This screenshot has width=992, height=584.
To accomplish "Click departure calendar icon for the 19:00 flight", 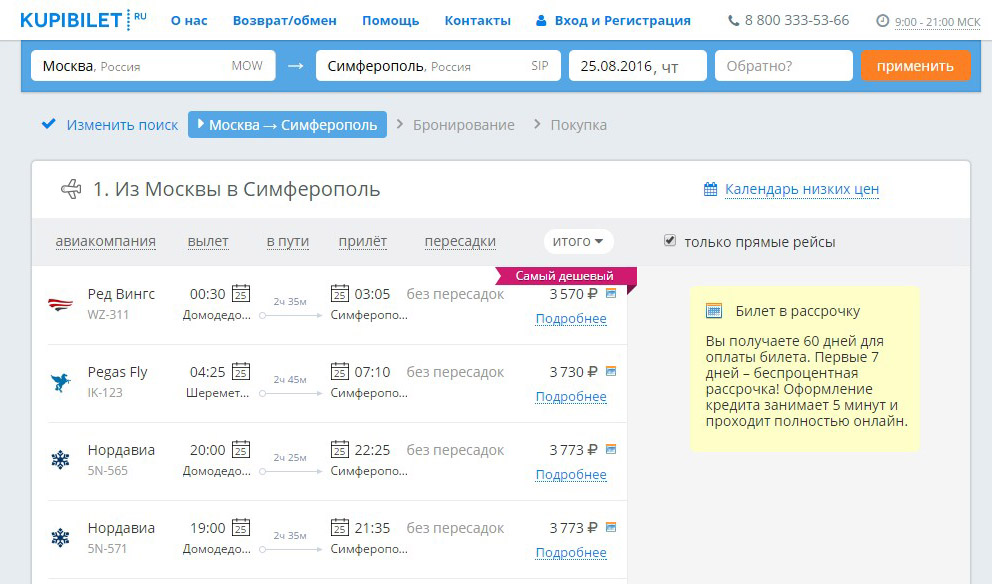I will pyautogui.click(x=240, y=527).
